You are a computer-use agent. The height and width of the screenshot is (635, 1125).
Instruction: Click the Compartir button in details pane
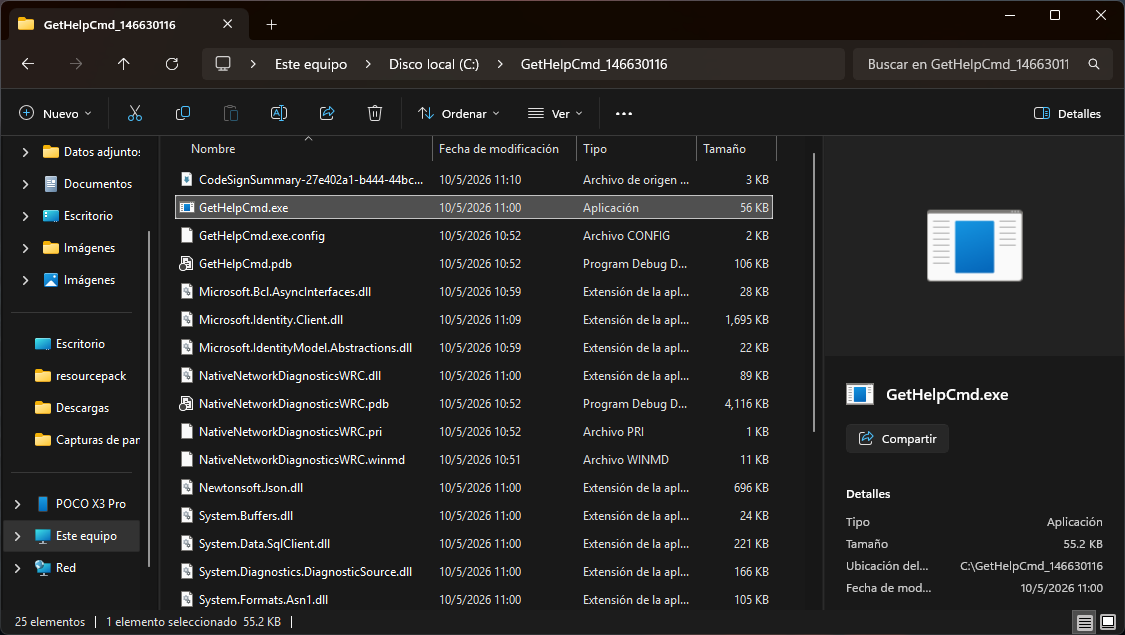[x=897, y=438]
